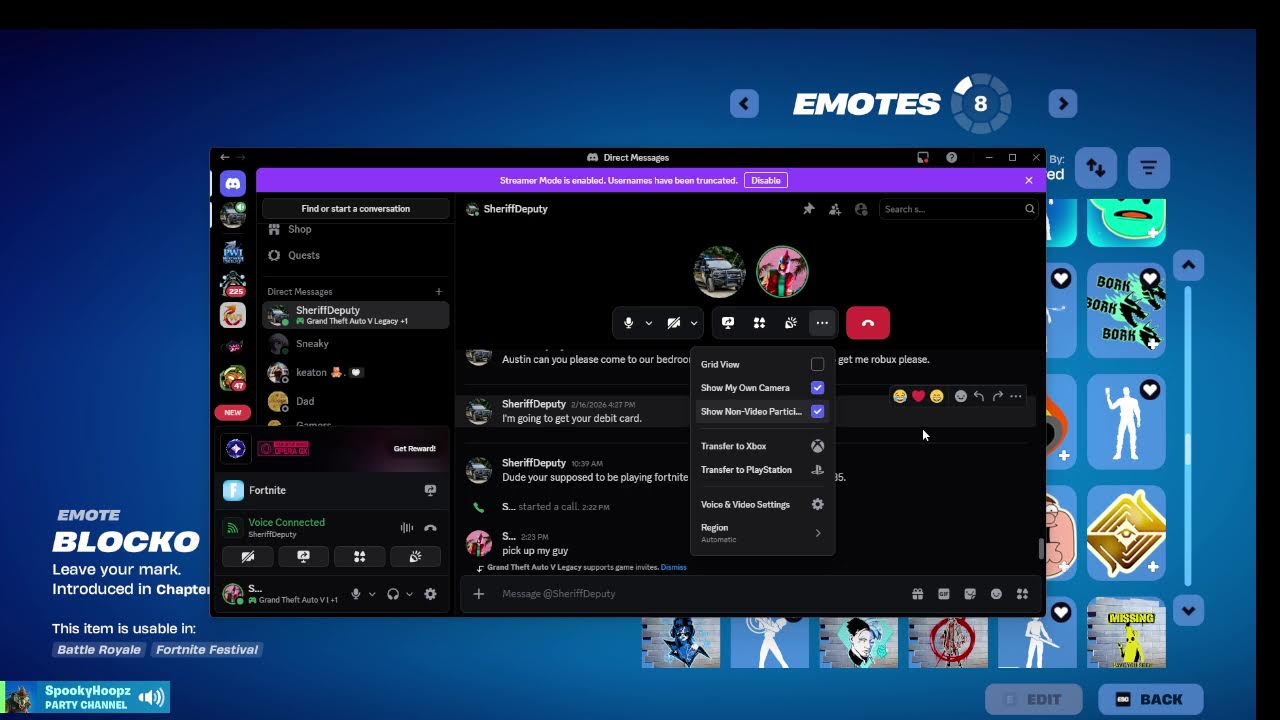This screenshot has height=720, width=1280.
Task: Open Discord help icon in title bar
Action: (x=951, y=157)
